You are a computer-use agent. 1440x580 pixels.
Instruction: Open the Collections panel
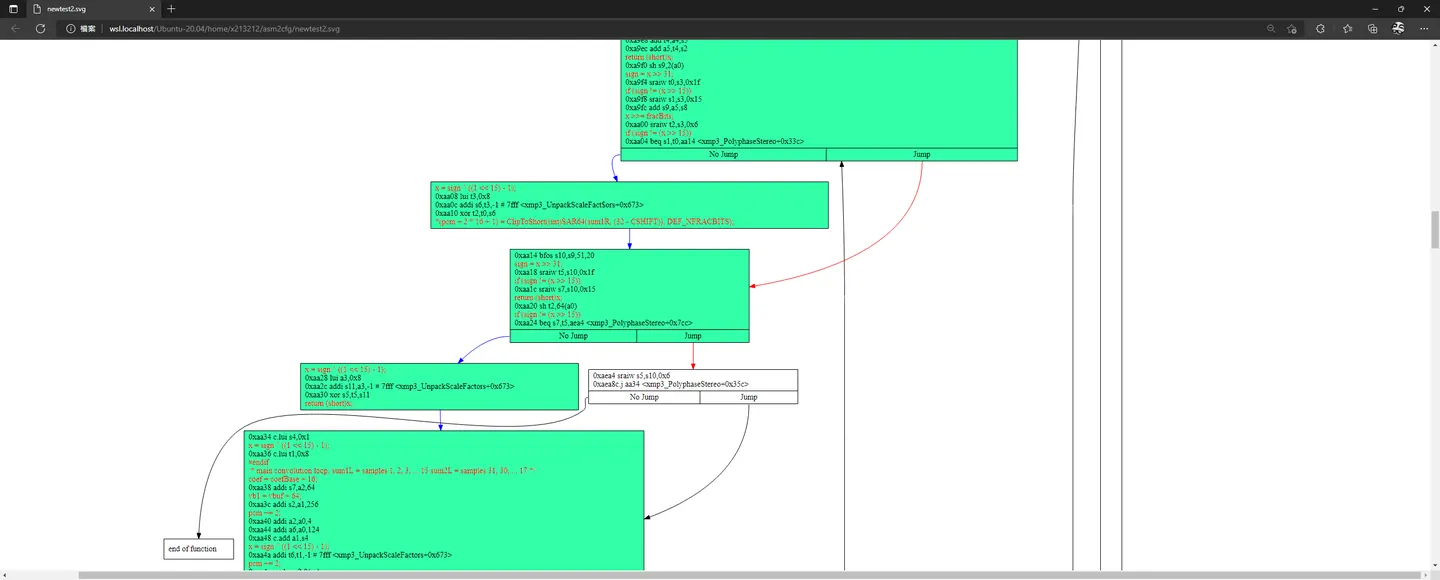pos(1373,29)
